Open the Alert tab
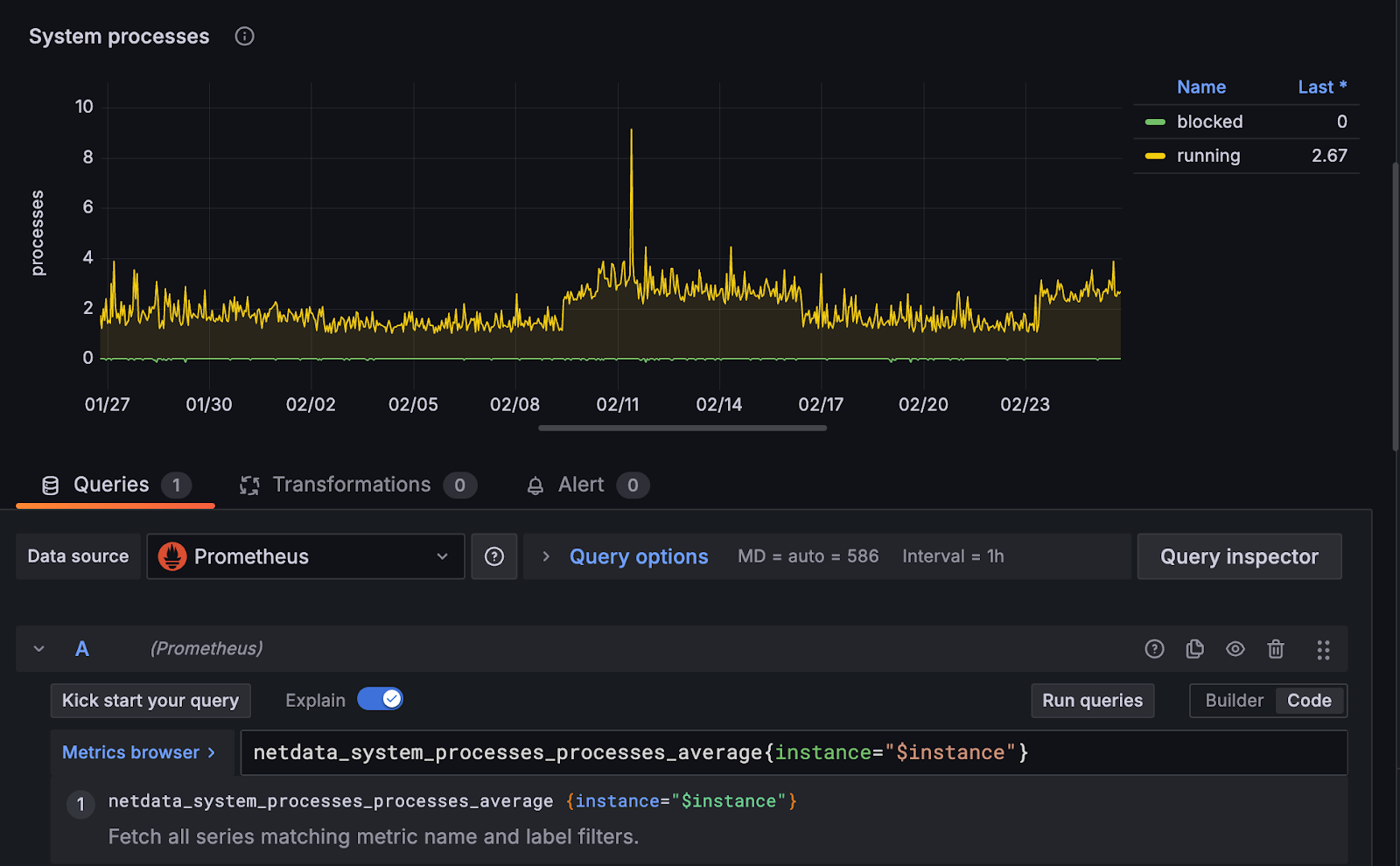The height and width of the screenshot is (866, 1400). click(581, 485)
